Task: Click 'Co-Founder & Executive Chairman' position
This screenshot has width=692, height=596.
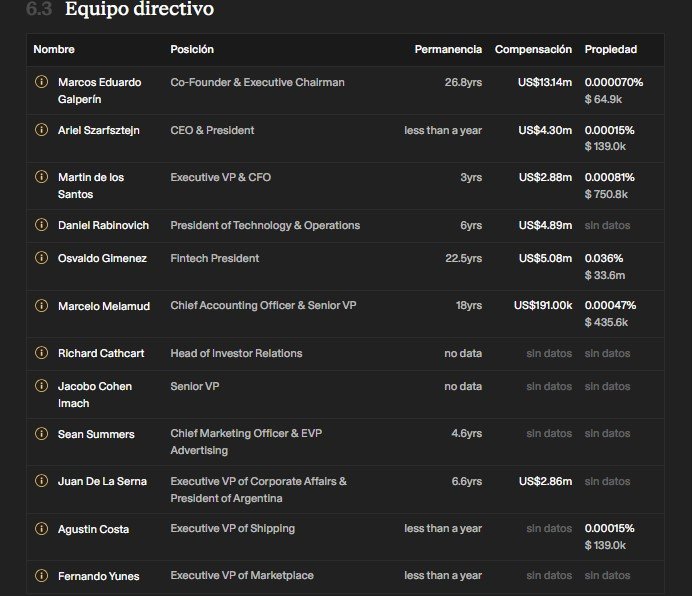Action: click(x=257, y=82)
